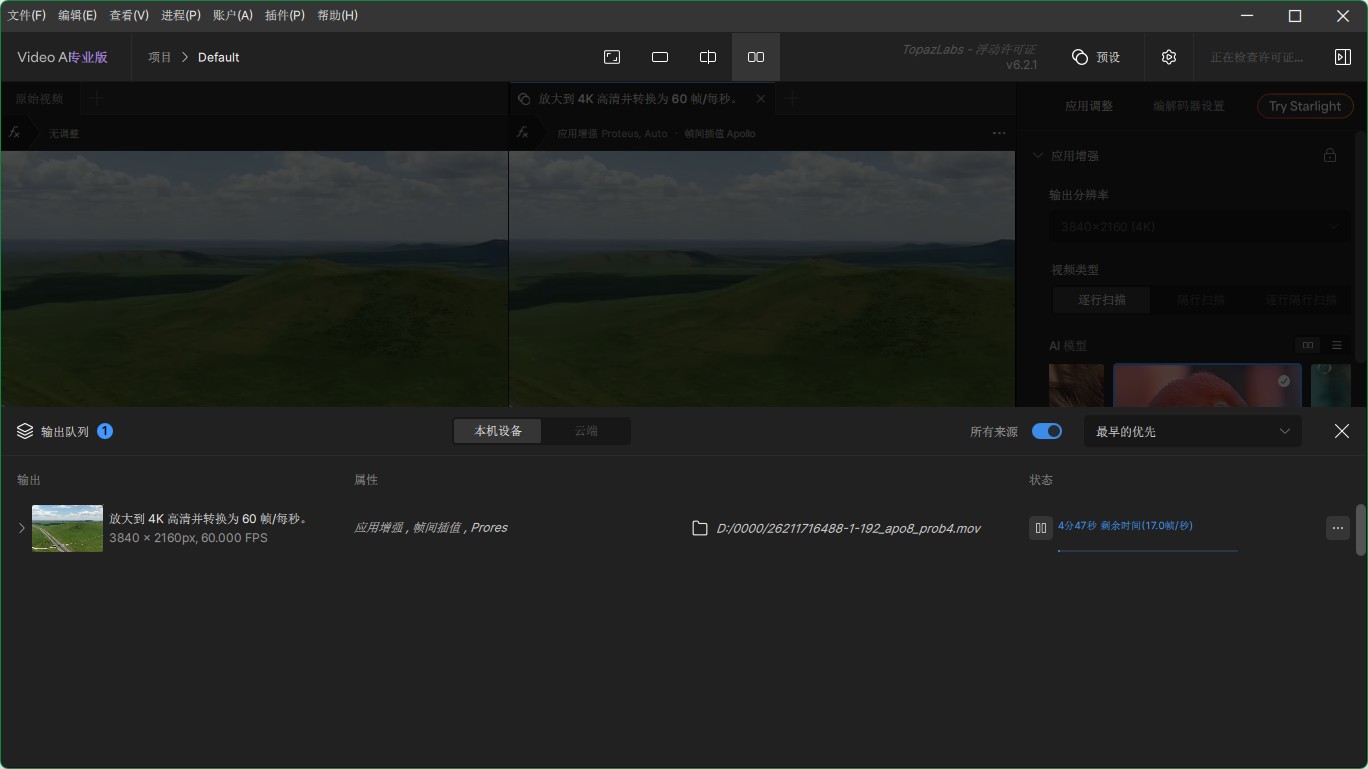Open the File menu
The image size is (1368, 769).
27,15
